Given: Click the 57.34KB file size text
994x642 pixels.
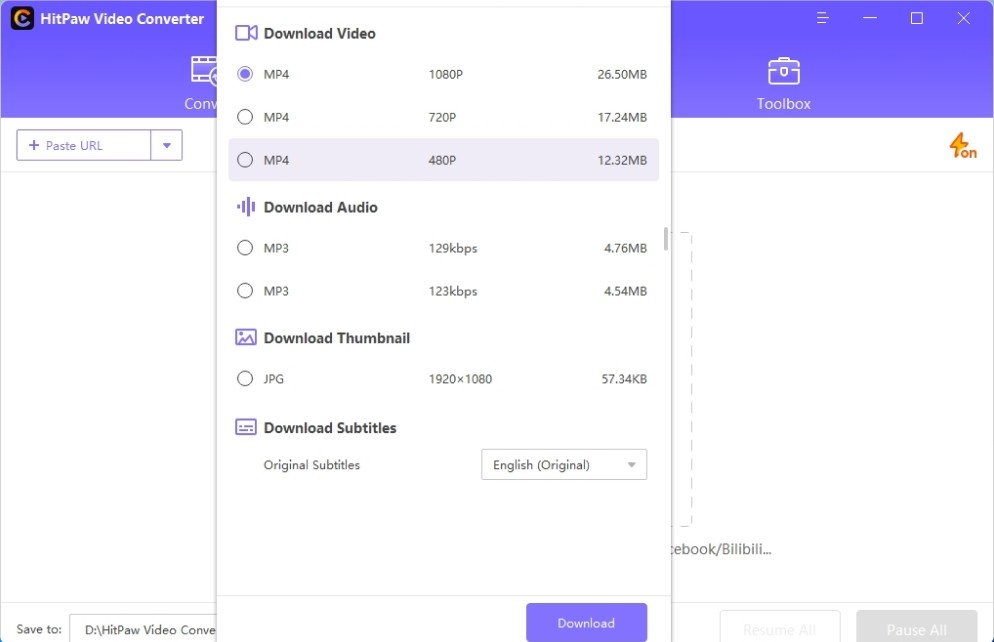Looking at the screenshot, I should tap(624, 379).
